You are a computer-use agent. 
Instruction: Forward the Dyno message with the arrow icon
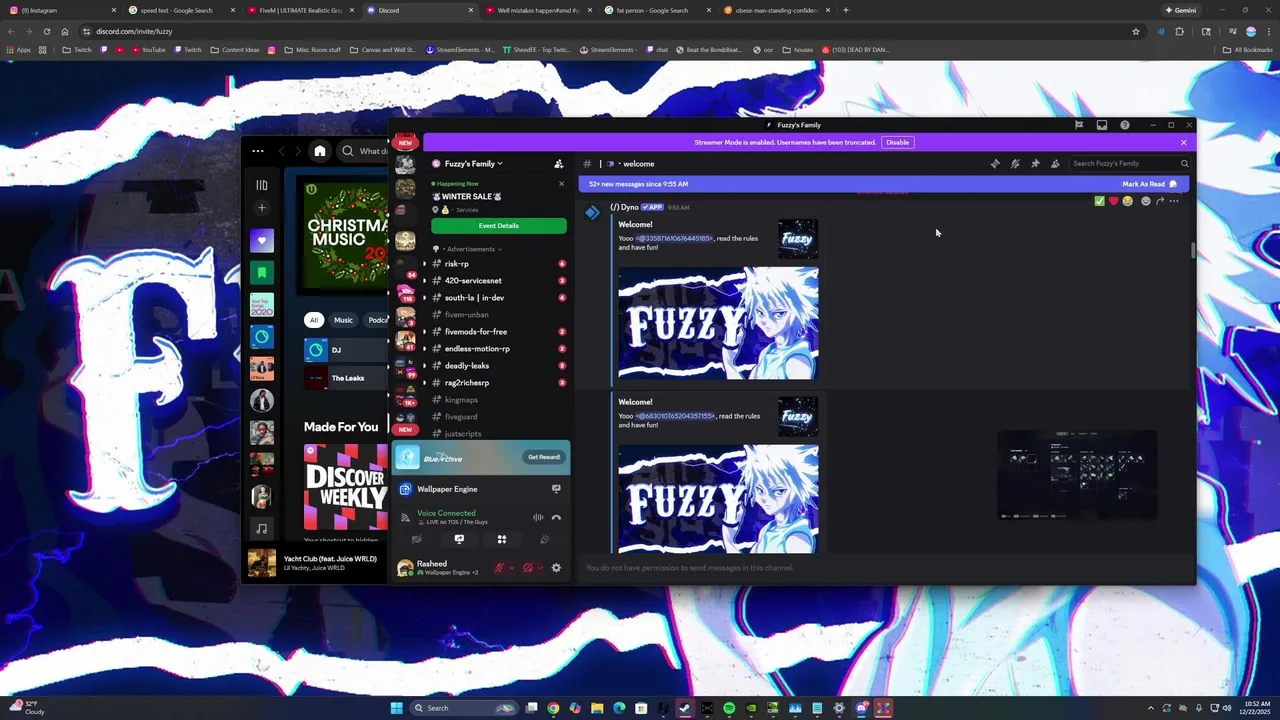[1160, 201]
